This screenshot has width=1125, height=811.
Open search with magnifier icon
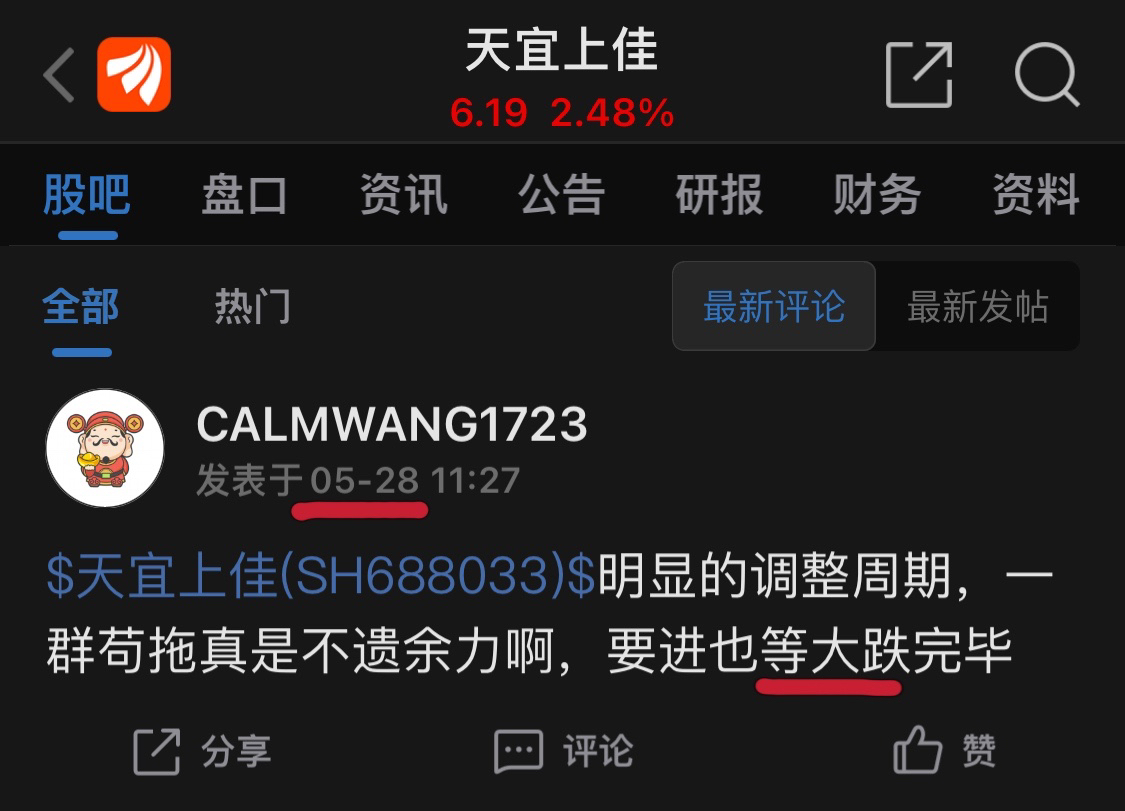pyautogui.click(x=1047, y=75)
